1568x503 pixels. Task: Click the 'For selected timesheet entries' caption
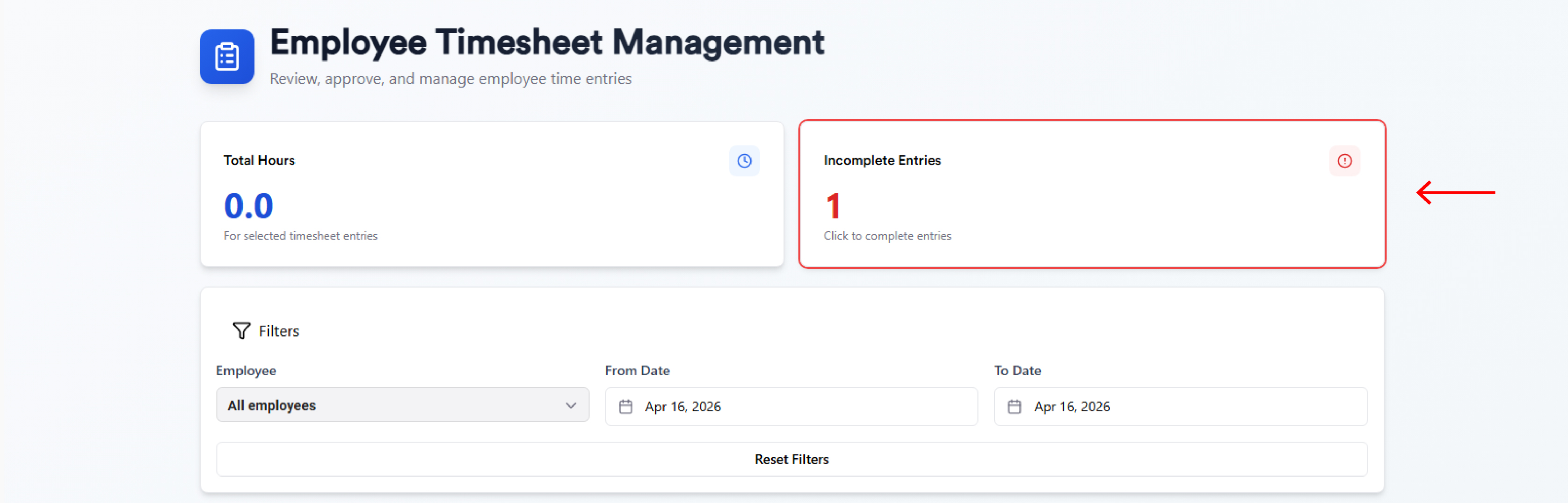[x=300, y=236]
